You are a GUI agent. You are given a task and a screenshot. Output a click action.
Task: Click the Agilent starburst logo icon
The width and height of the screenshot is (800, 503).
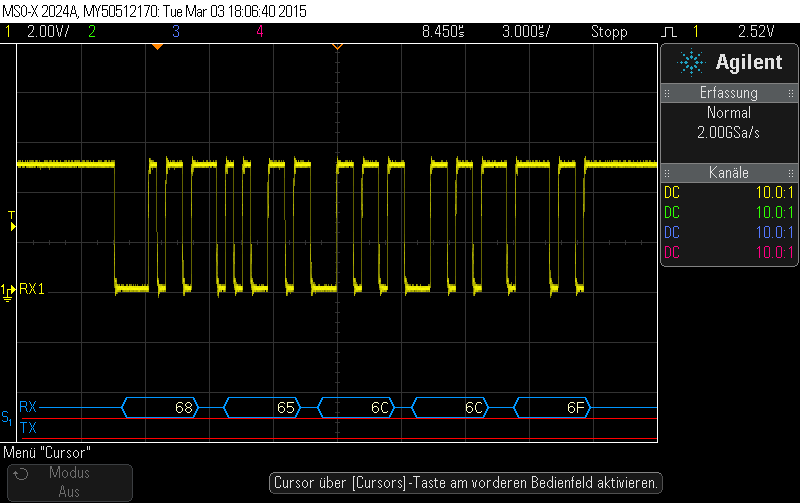691,63
